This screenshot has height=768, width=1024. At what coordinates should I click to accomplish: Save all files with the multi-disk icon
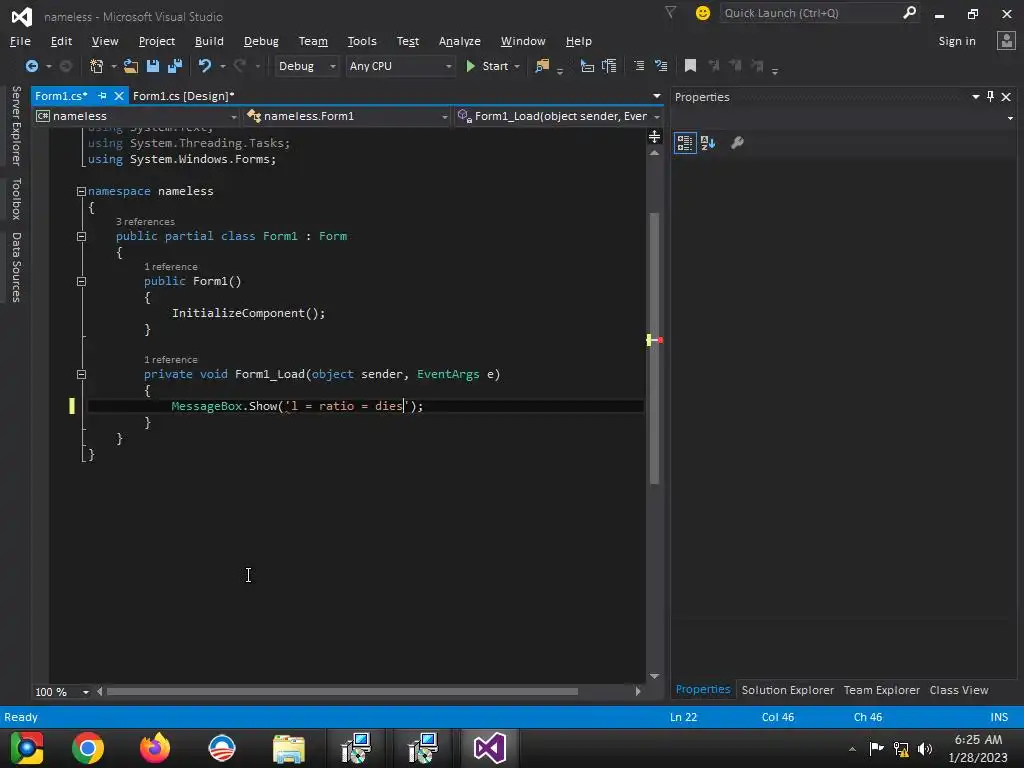point(175,66)
